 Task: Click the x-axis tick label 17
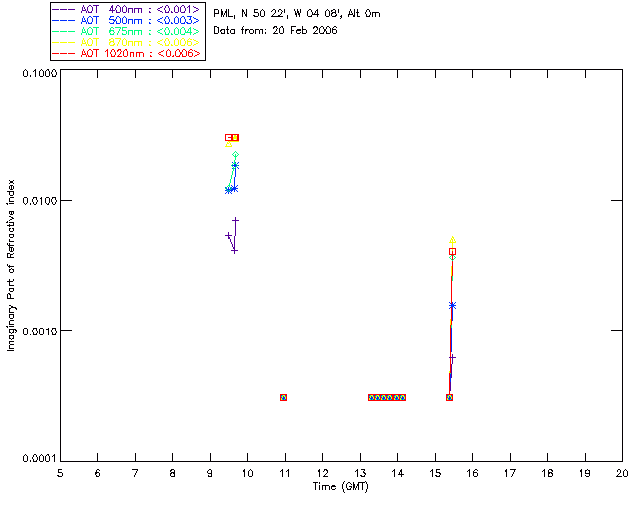tap(510, 473)
